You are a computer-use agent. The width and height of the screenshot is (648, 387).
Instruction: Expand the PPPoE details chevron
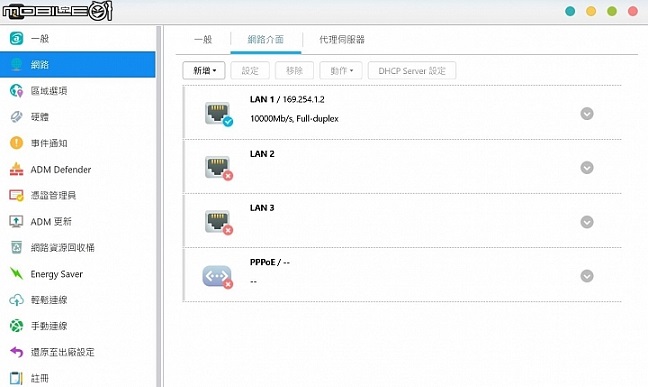tap(587, 276)
